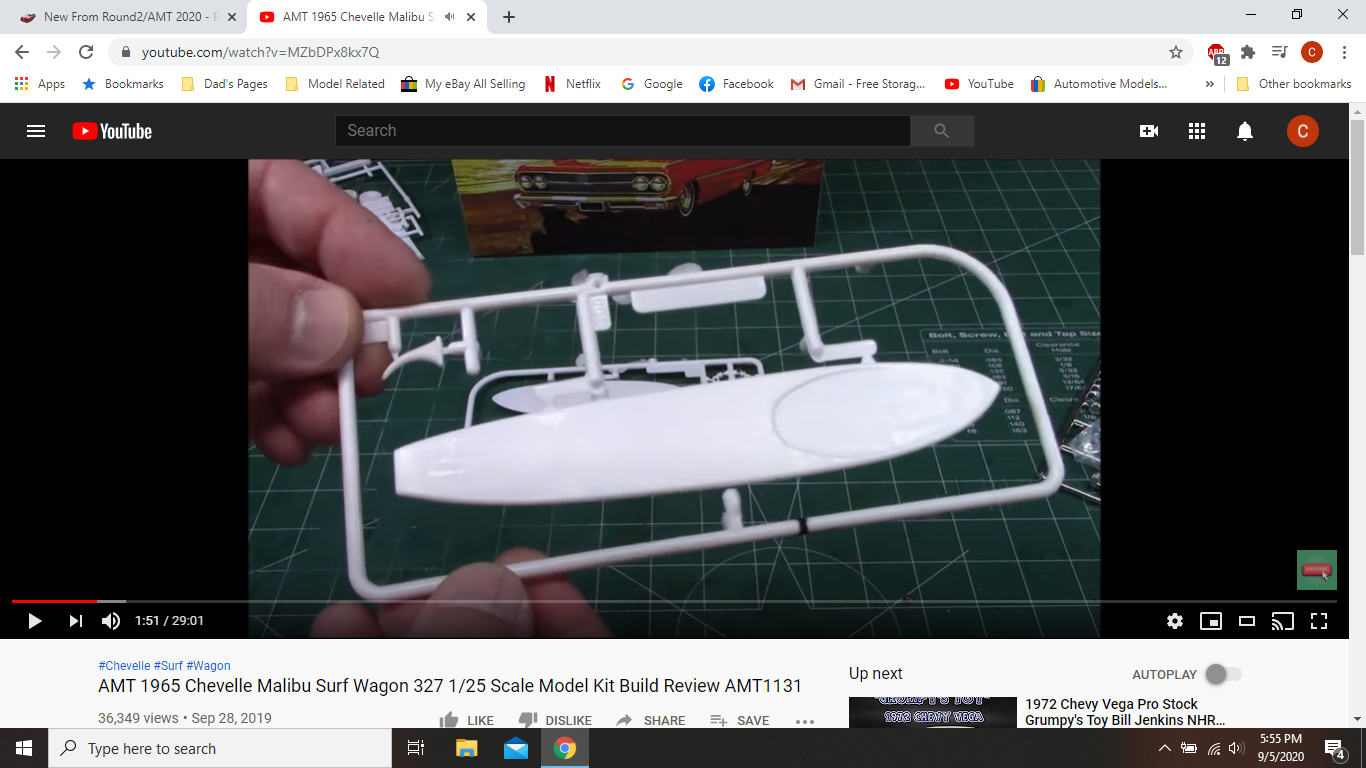This screenshot has width=1366, height=768.
Task: Go back in browser history
Action: (22, 52)
